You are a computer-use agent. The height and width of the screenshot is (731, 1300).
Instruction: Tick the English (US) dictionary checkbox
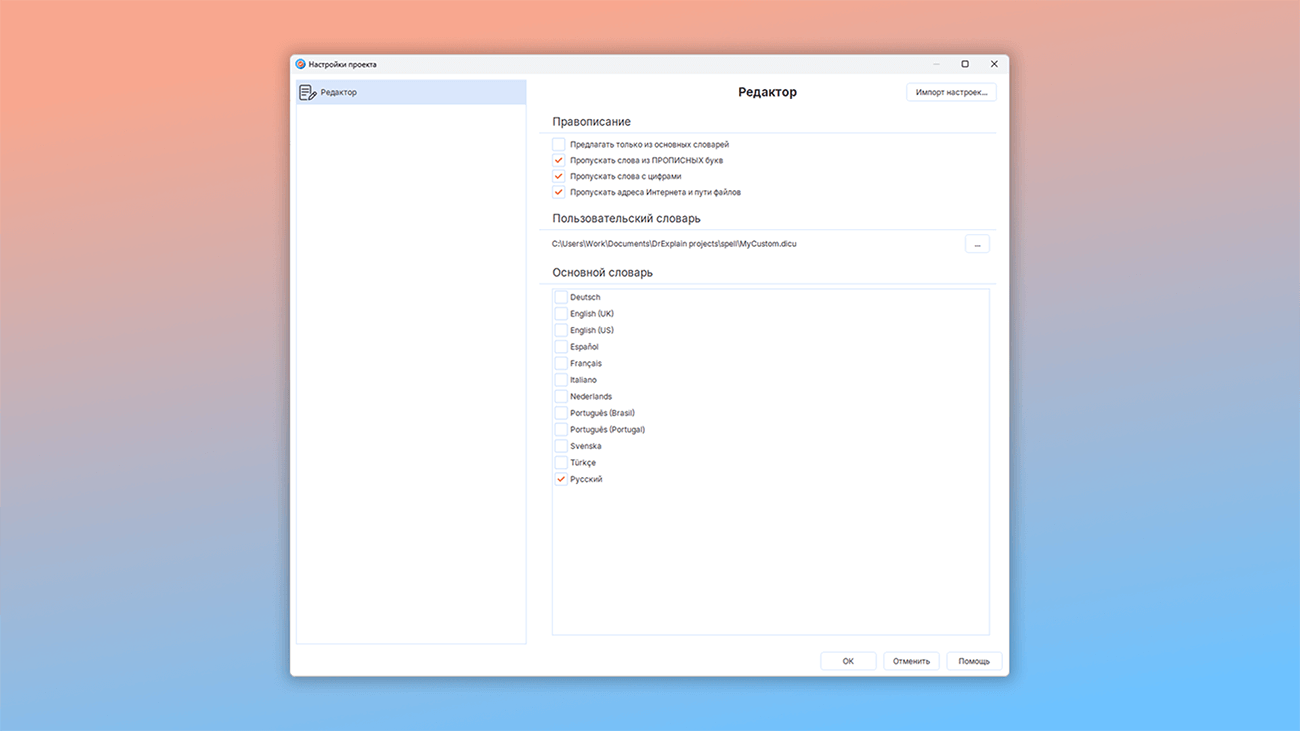[561, 331]
